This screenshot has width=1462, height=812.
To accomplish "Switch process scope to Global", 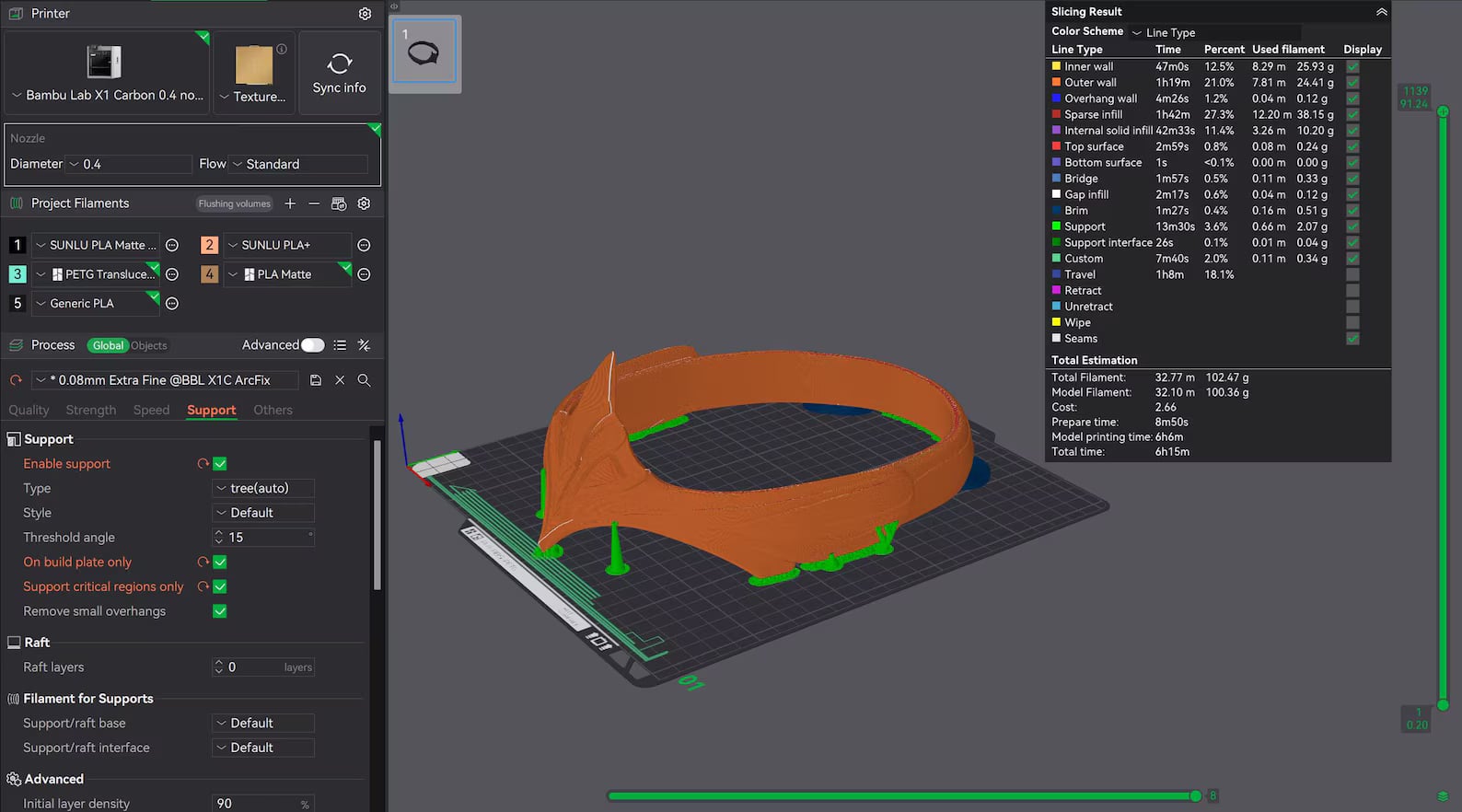I will tap(108, 345).
